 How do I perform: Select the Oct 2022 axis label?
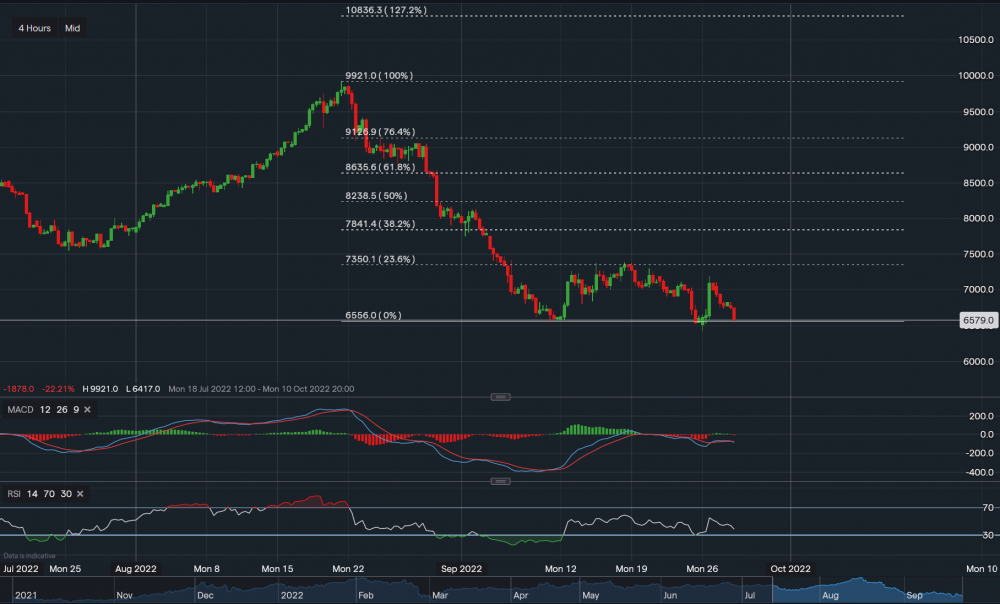point(789,568)
